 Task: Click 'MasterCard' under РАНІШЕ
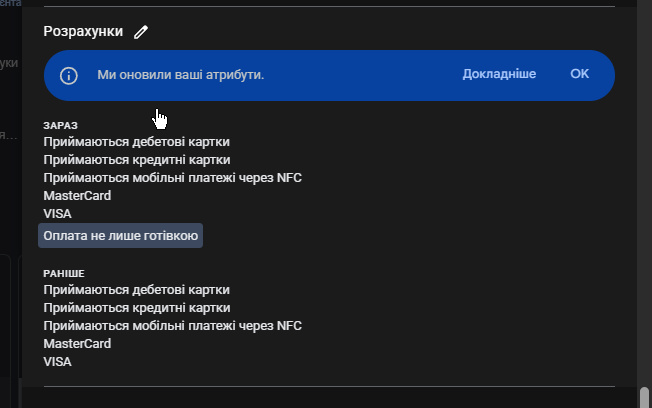[77, 344]
